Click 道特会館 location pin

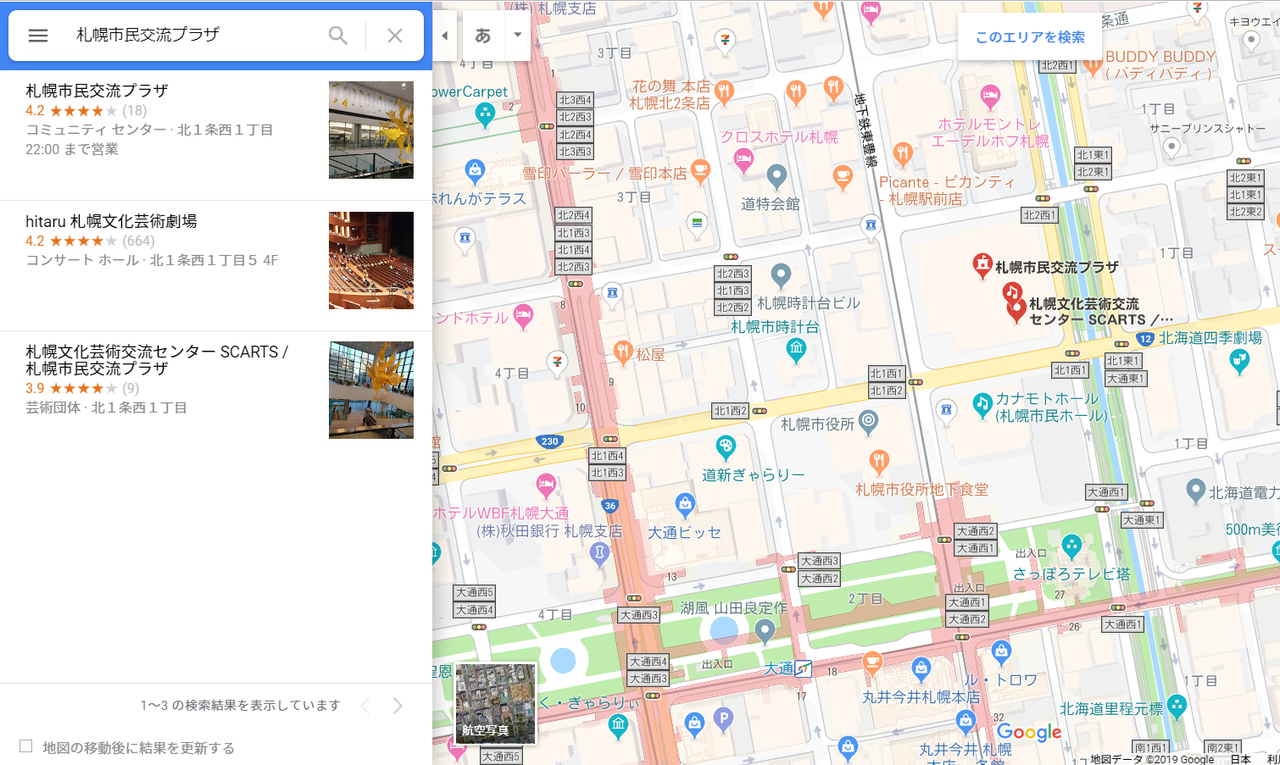coord(777,178)
